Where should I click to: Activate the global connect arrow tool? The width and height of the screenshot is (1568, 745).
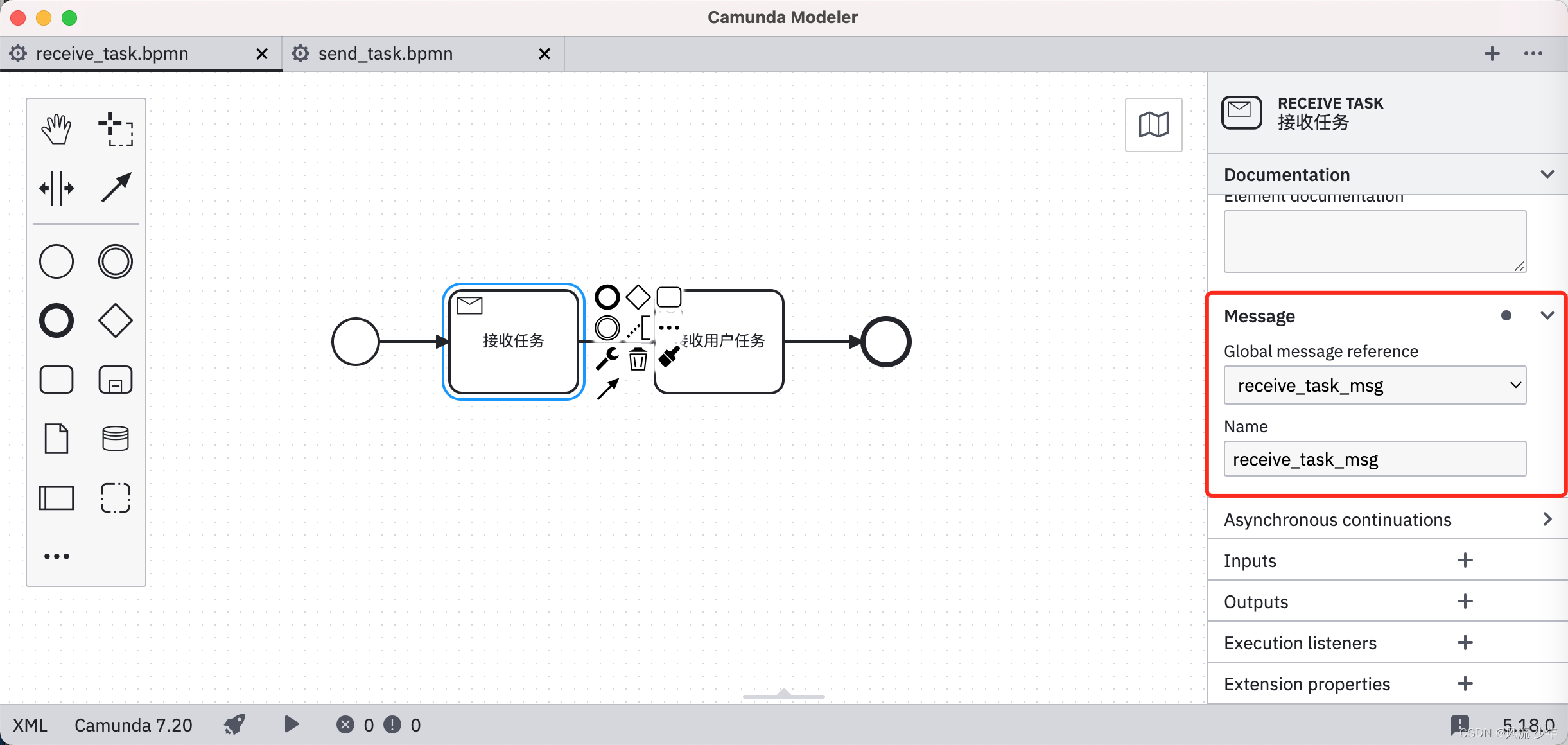click(116, 188)
